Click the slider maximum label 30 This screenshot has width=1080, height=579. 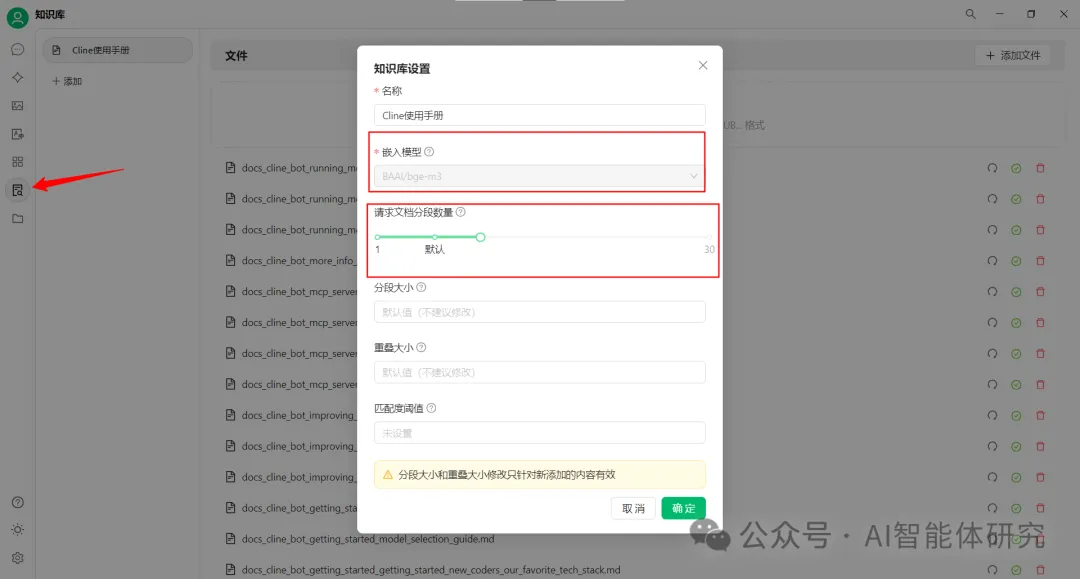pyautogui.click(x=709, y=249)
